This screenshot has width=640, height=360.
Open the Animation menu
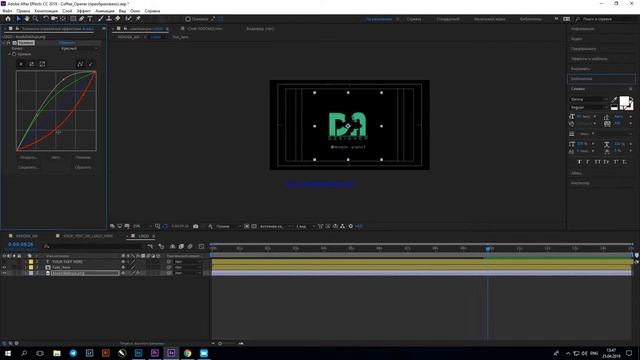click(104, 11)
